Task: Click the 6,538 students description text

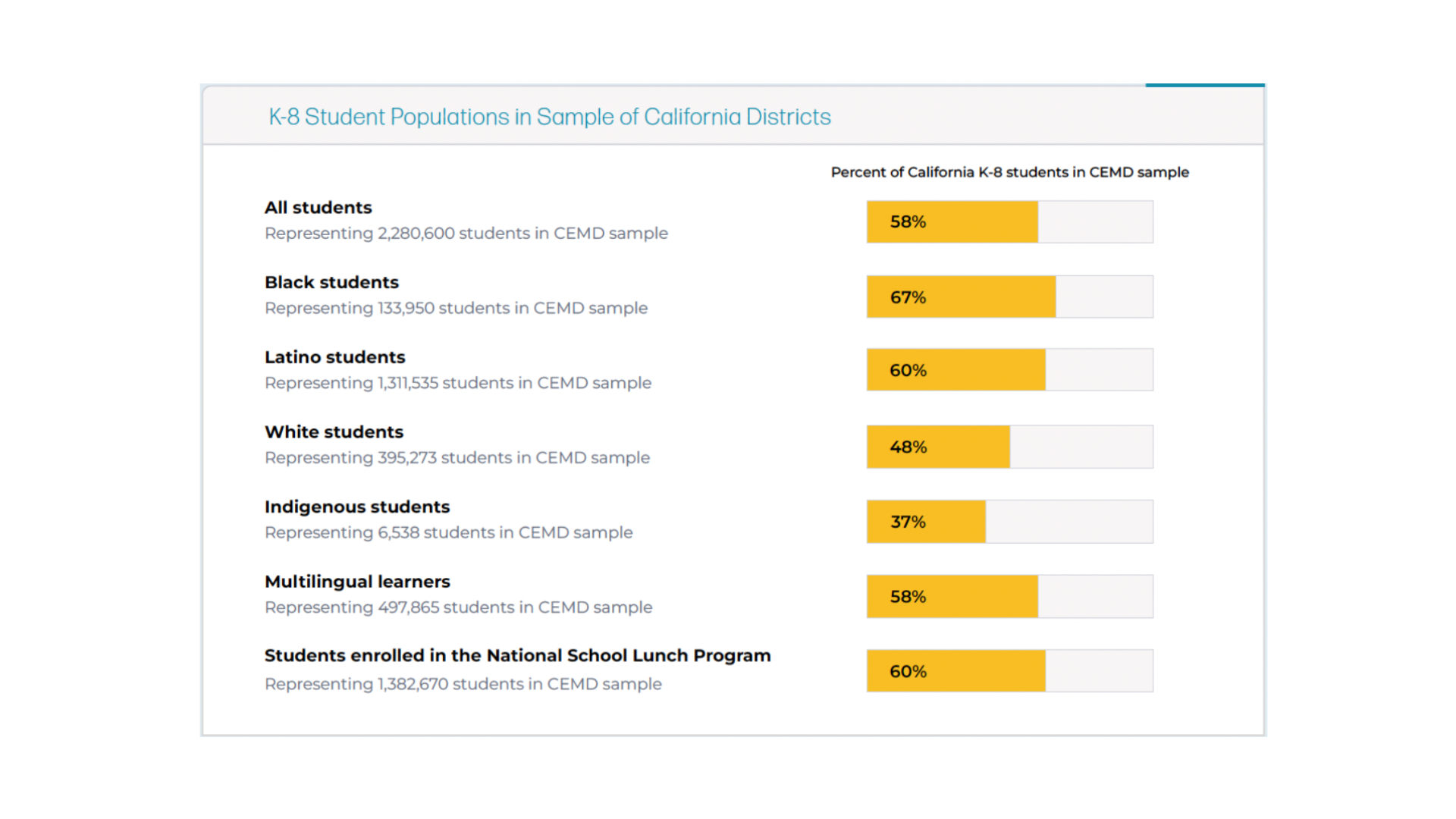Action: click(448, 532)
